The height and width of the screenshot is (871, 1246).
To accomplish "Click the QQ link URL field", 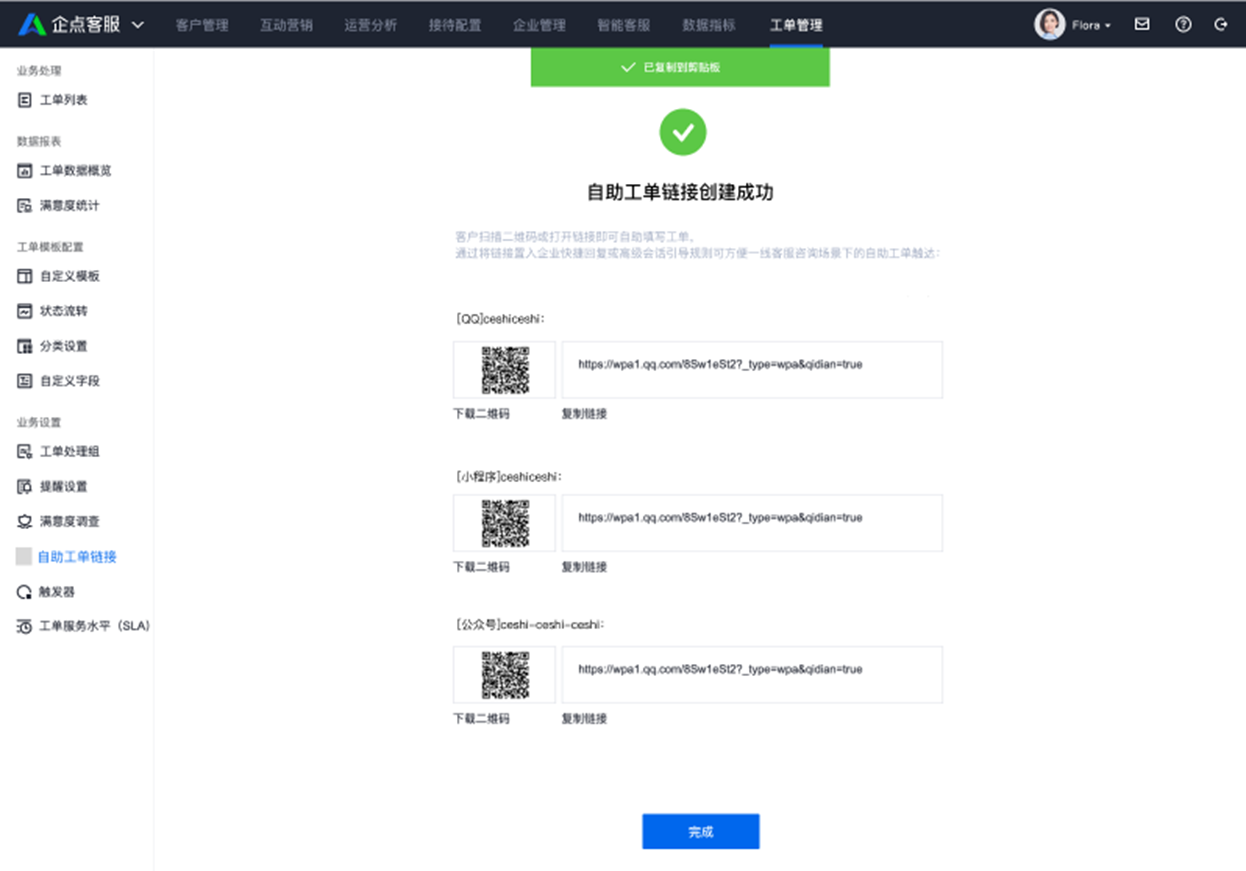I will pyautogui.click(x=752, y=370).
